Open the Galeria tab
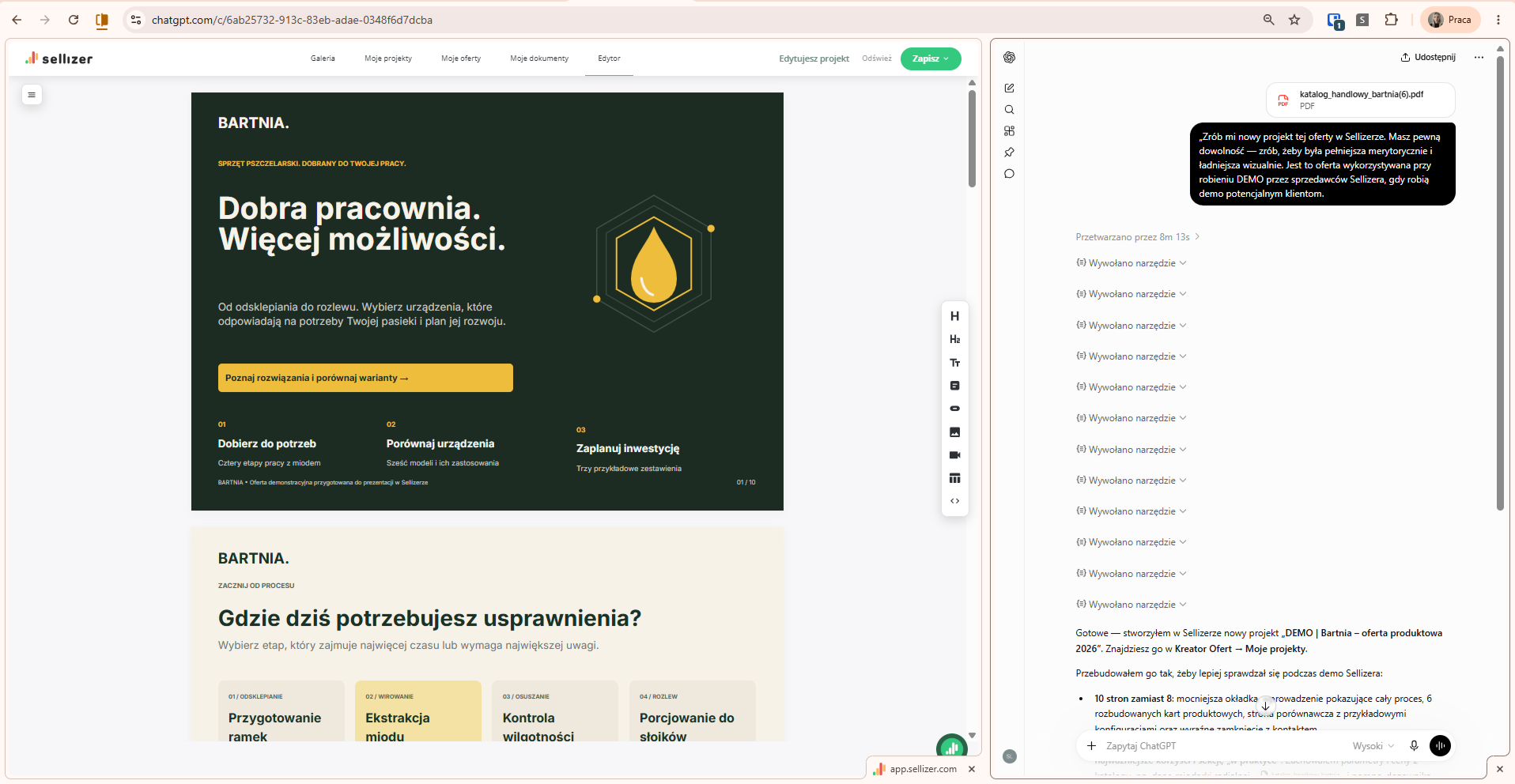This screenshot has height=784, width=1515. [323, 58]
